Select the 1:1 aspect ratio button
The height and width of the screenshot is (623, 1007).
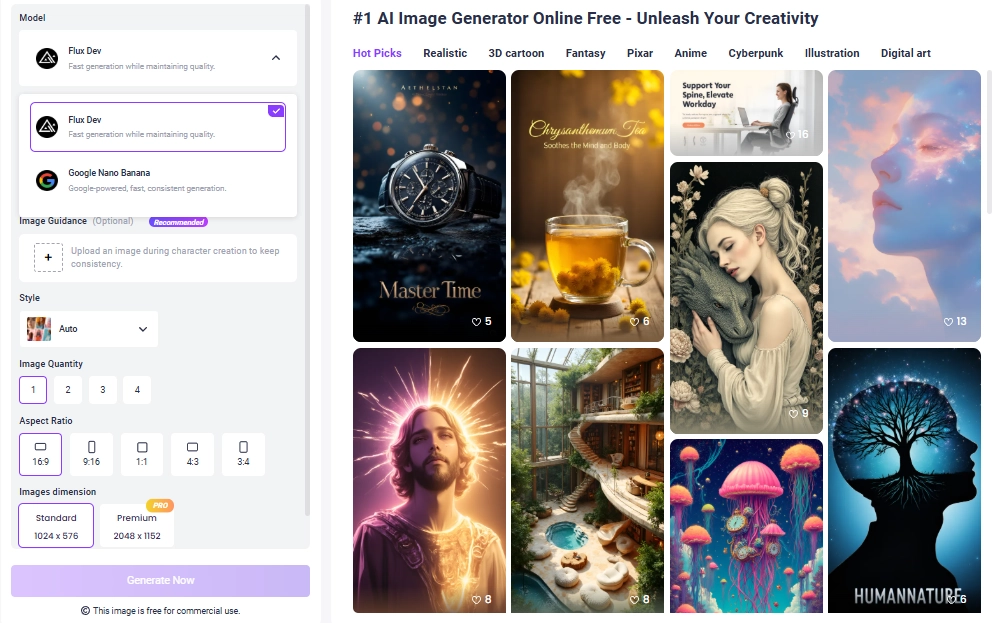coord(142,454)
